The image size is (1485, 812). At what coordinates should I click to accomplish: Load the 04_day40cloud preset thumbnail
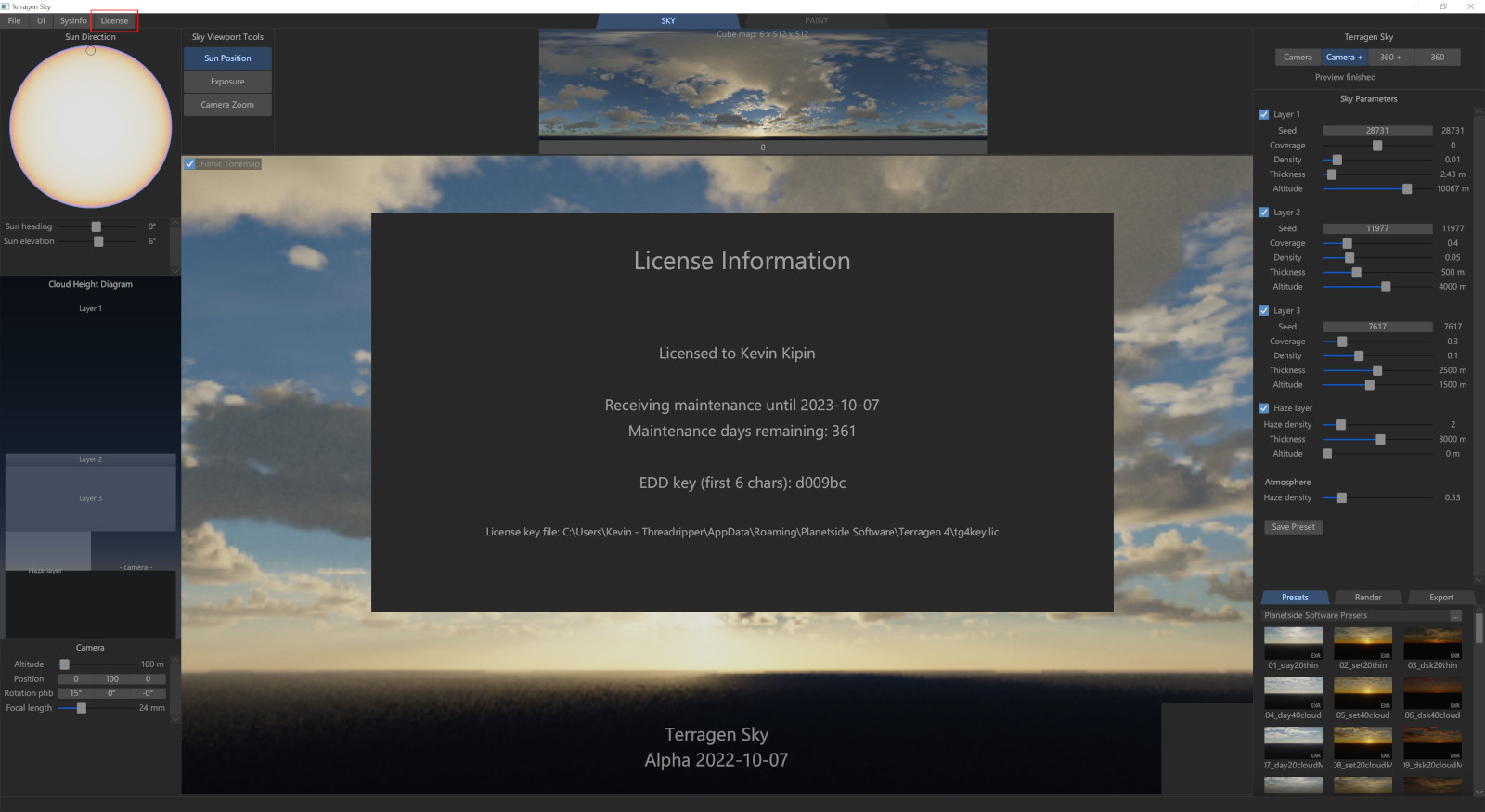click(x=1293, y=693)
